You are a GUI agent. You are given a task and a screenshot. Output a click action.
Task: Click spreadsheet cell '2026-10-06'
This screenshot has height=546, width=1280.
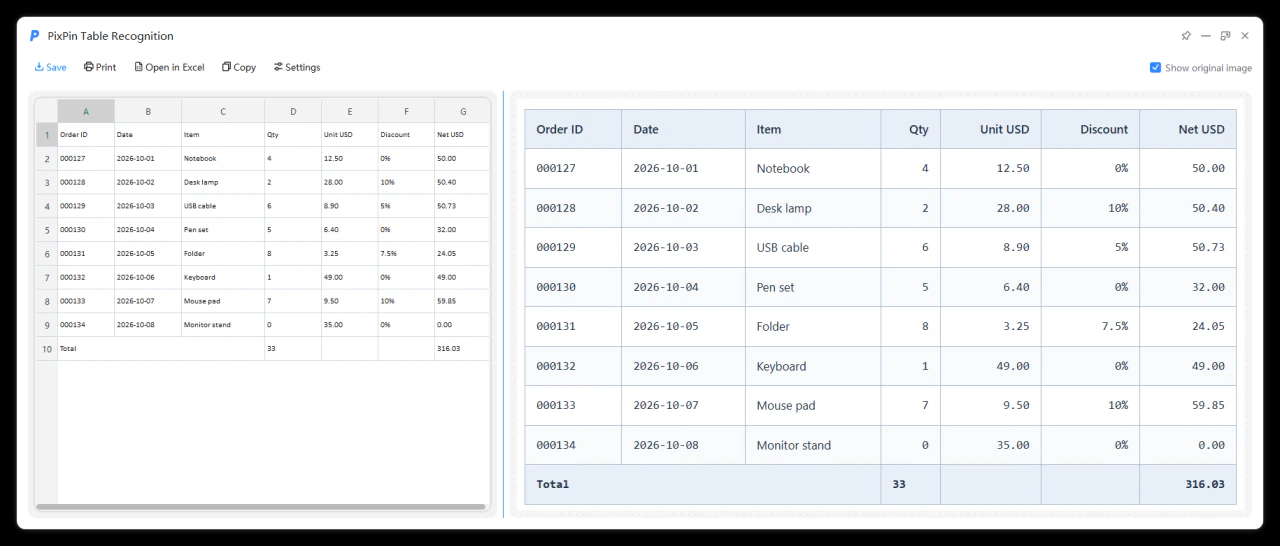(148, 277)
